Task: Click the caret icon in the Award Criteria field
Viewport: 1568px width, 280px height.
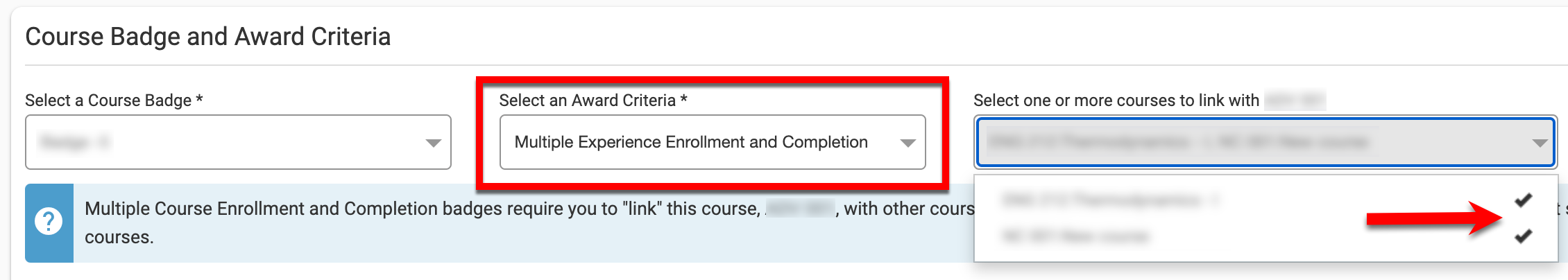Action: (907, 143)
